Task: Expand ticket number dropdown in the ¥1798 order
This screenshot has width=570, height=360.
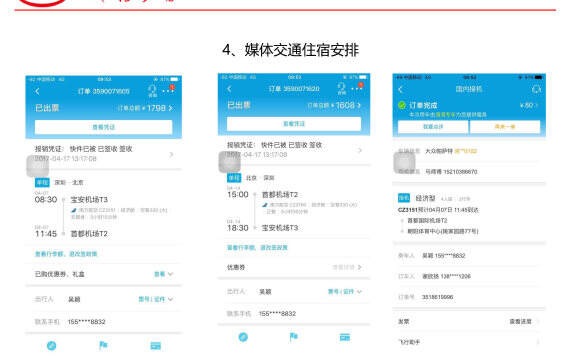Action: click(156, 299)
